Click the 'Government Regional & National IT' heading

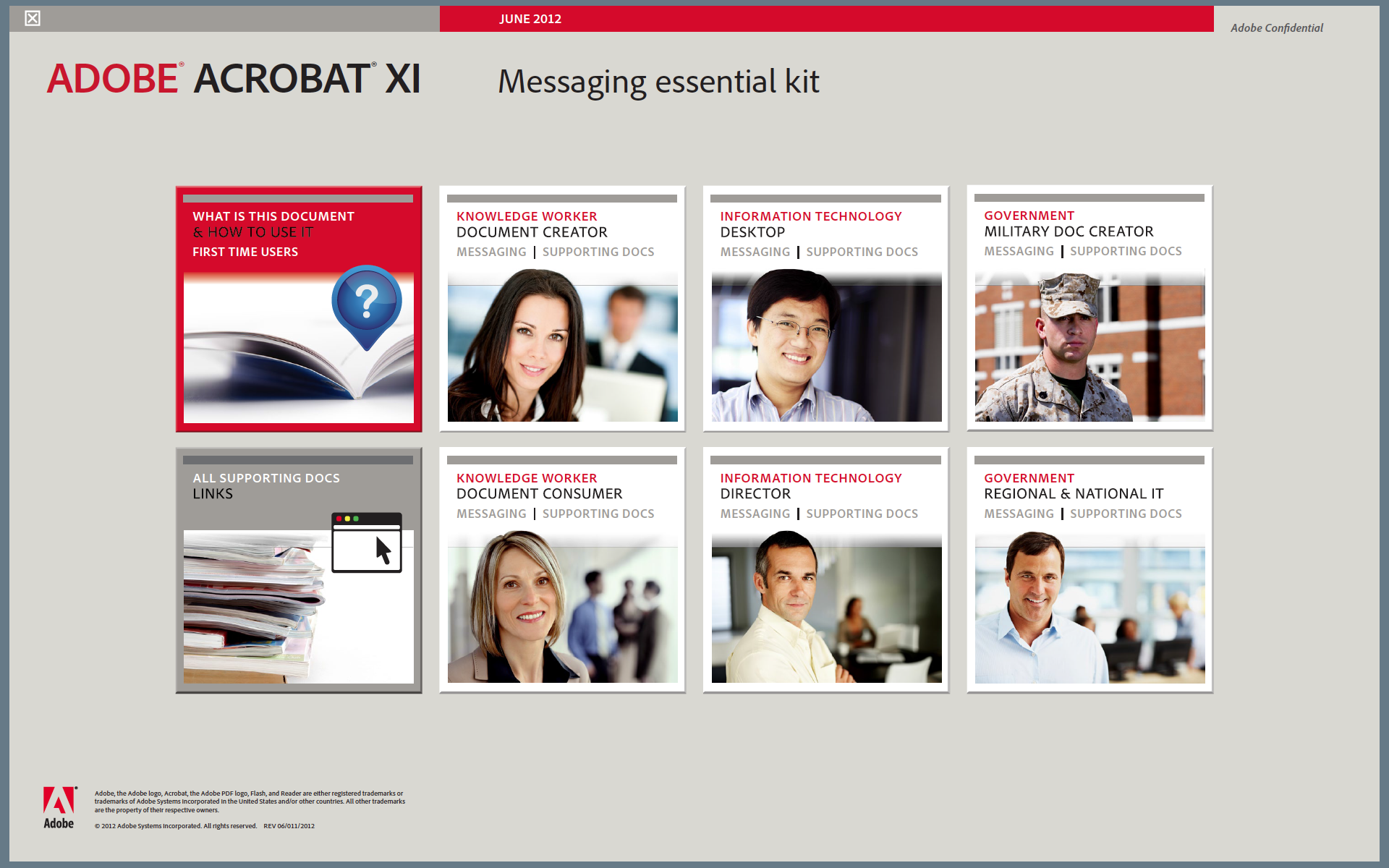pos(1074,486)
